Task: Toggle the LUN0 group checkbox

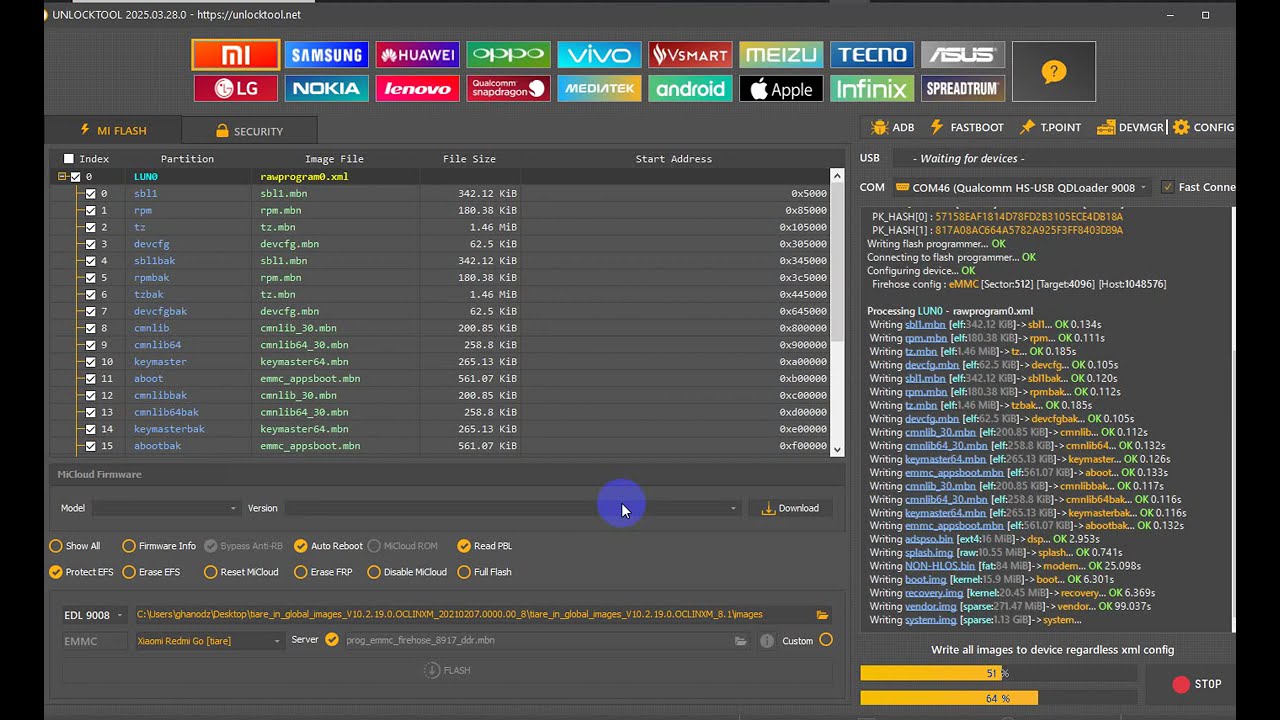Action: [x=75, y=177]
